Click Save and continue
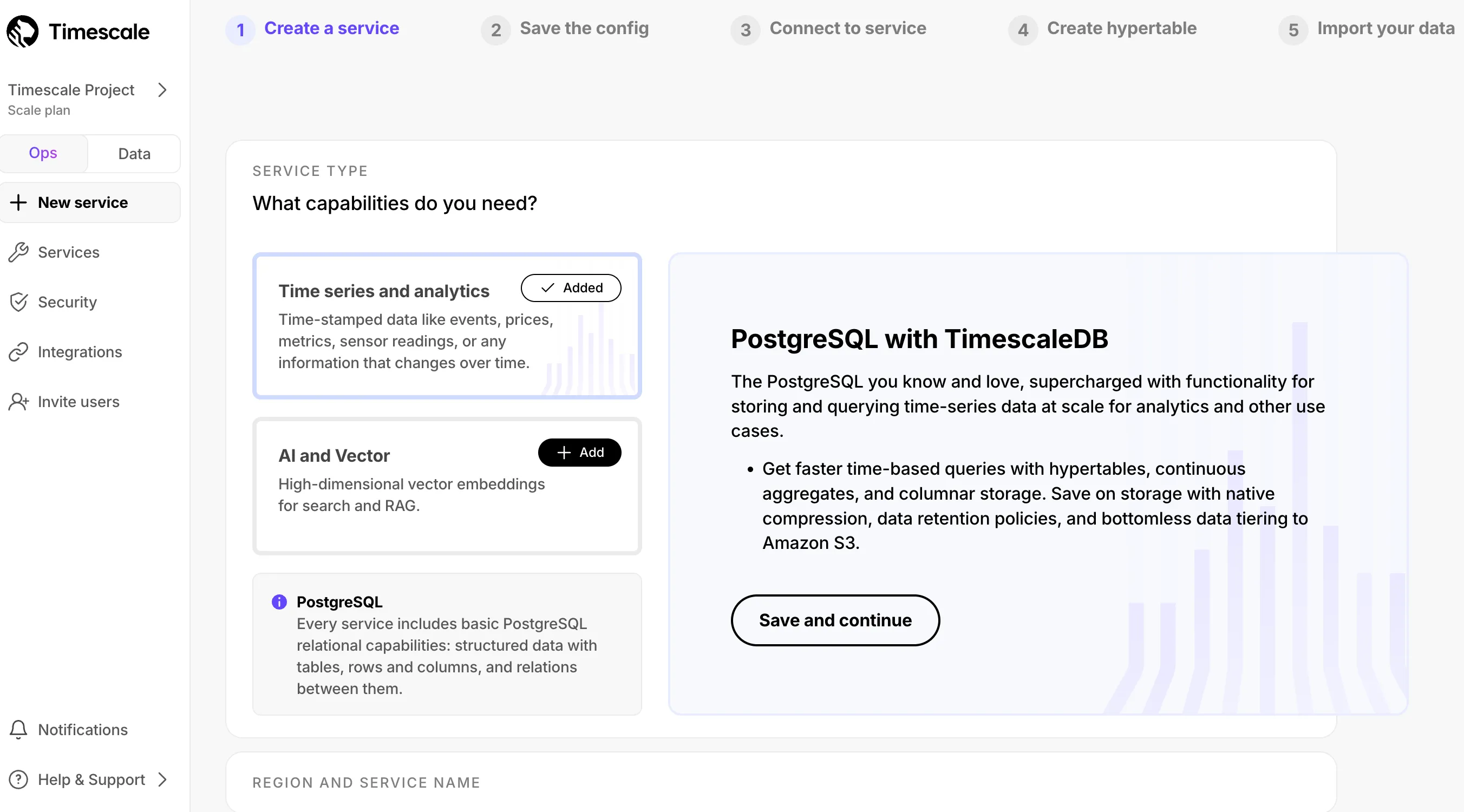 835,620
